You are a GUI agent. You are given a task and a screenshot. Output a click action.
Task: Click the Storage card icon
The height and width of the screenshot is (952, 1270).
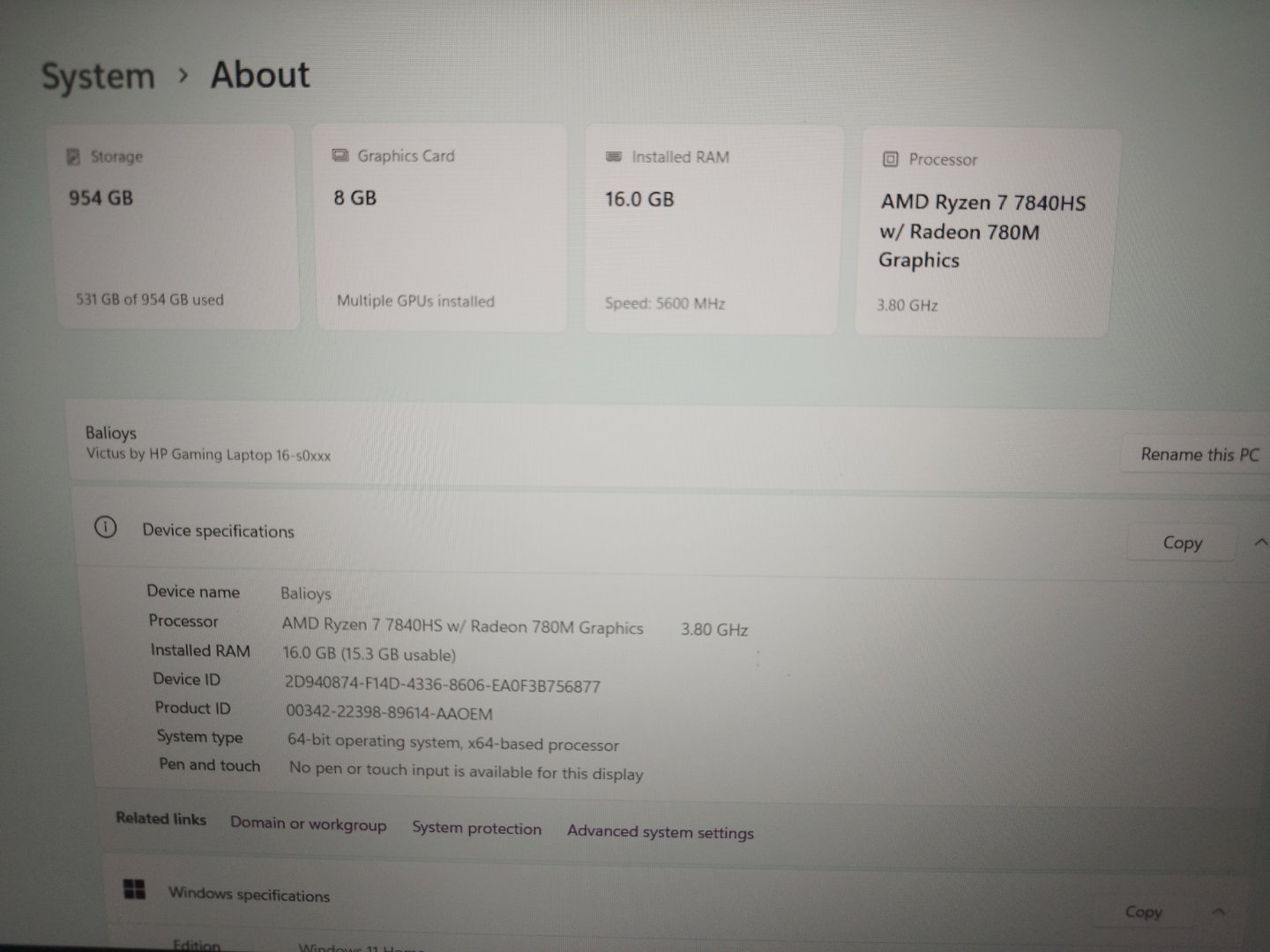(x=73, y=156)
